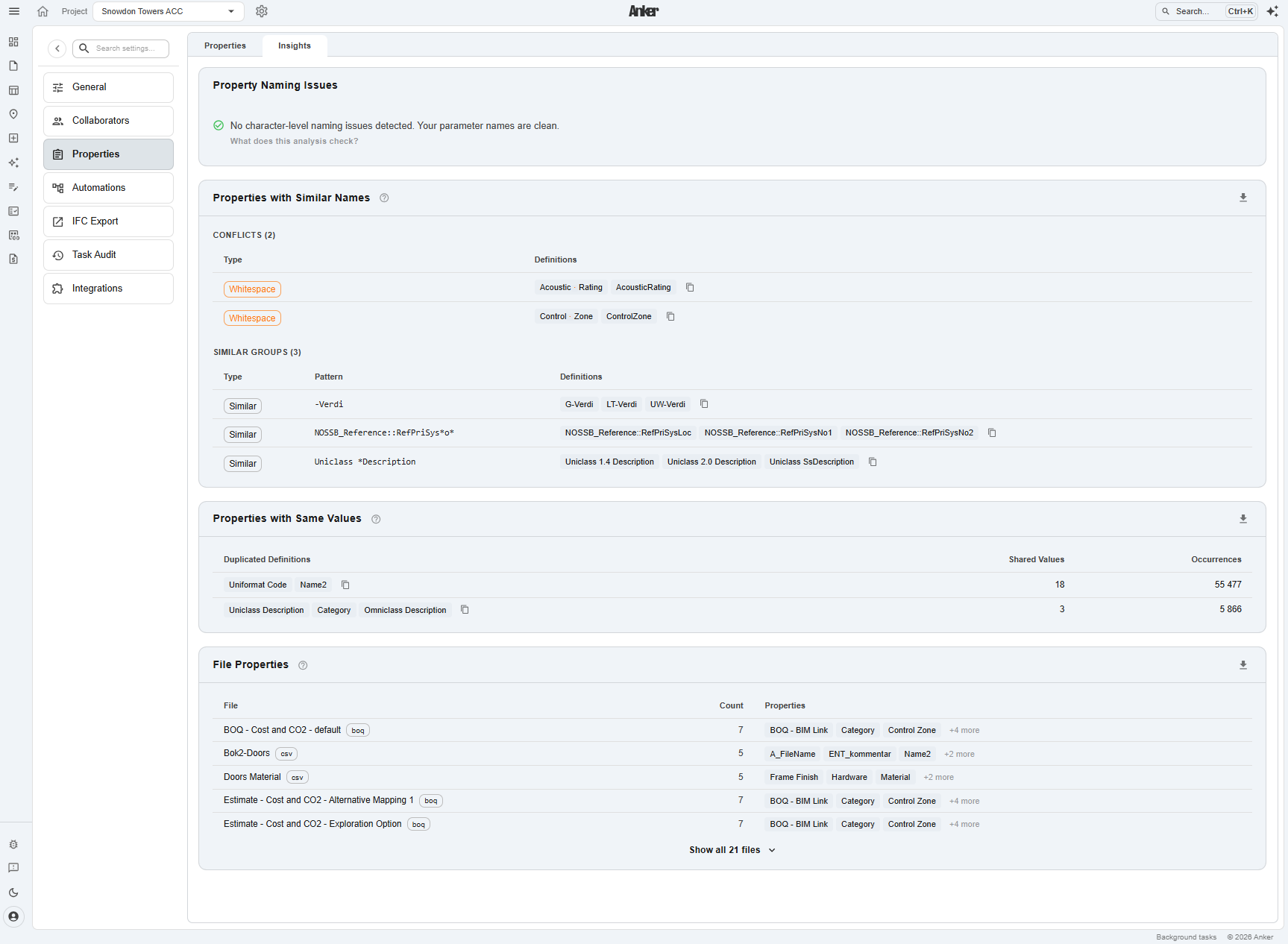Collapse settings sidebar with back chevron

pos(57,48)
